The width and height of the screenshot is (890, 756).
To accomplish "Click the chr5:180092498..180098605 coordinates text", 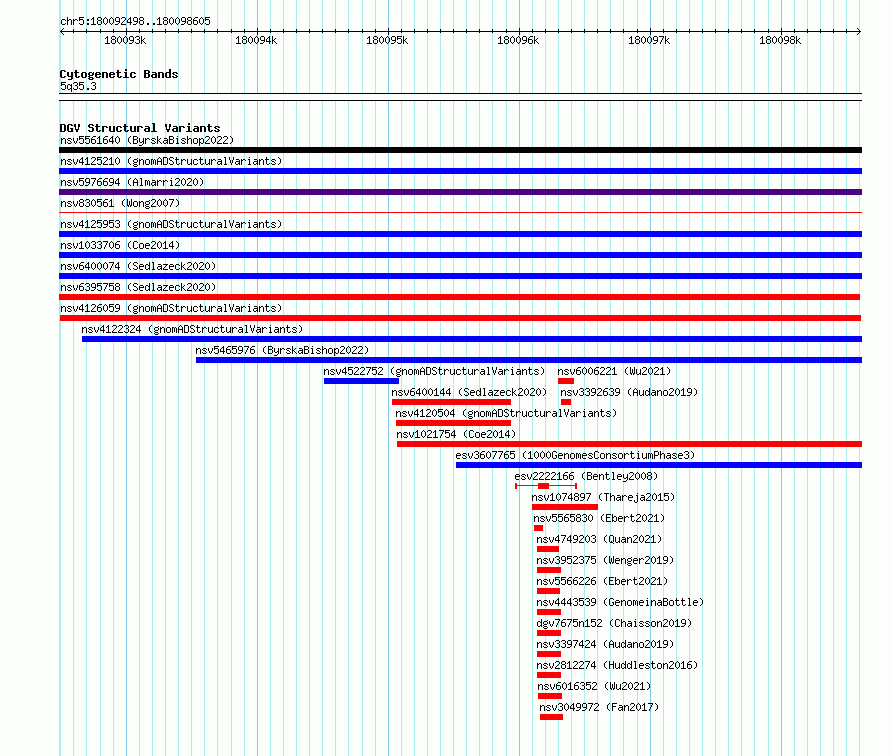I will click(x=135, y=21).
